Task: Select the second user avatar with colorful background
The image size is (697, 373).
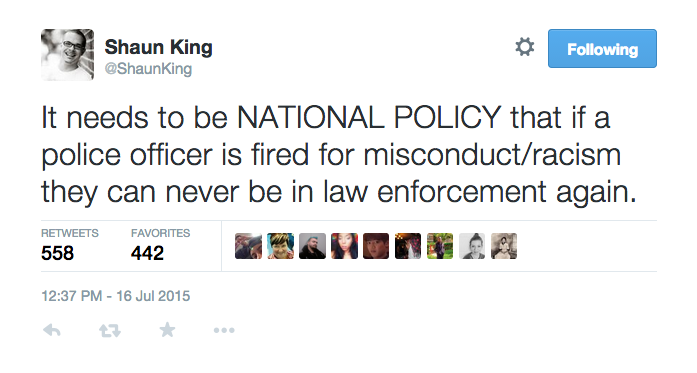Action: point(280,246)
